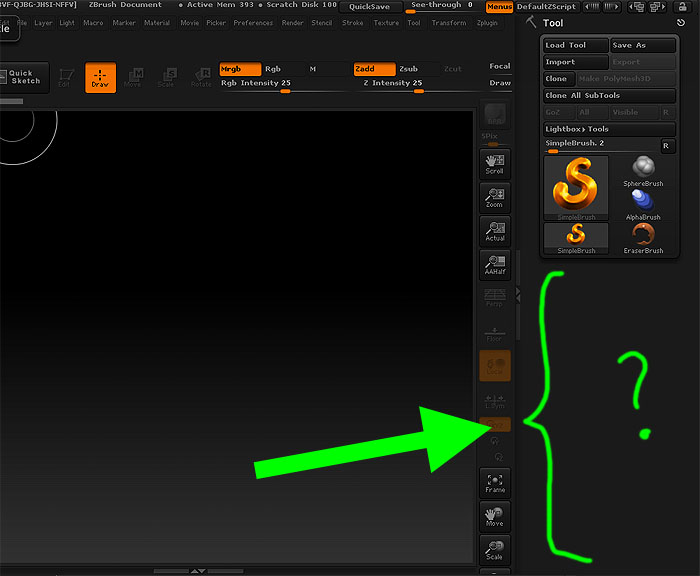This screenshot has height=576, width=700.
Task: Click the BPR render icon
Action: coord(495,115)
